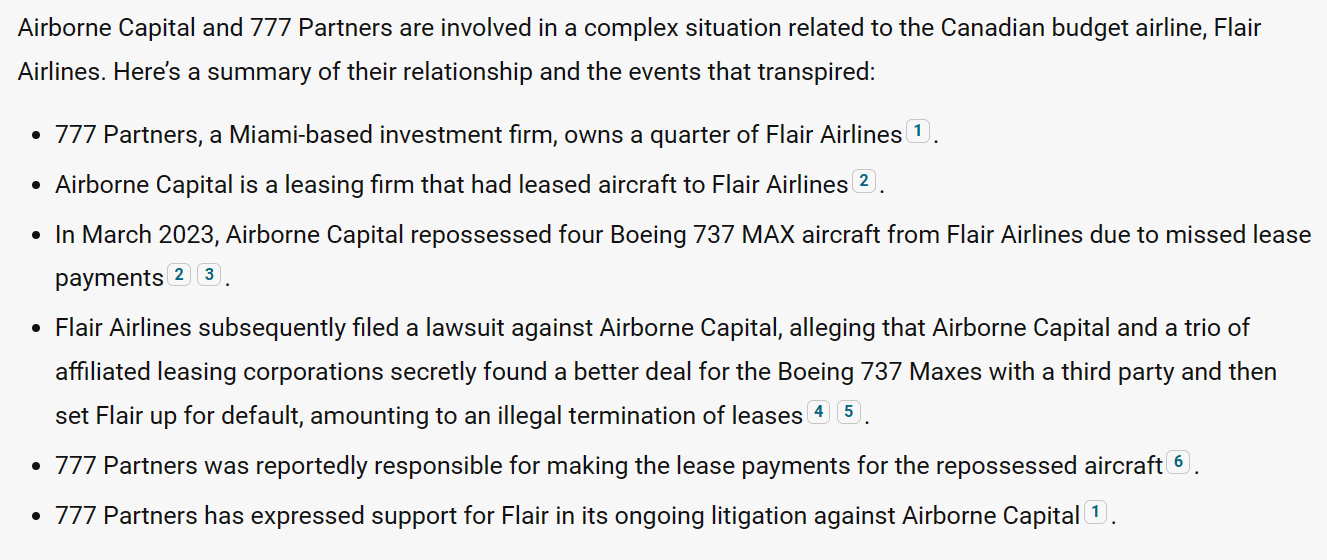The height and width of the screenshot is (560, 1327).
Task: Click citation 1 after "litigation against Airborne Capital"
Action: point(1097,514)
